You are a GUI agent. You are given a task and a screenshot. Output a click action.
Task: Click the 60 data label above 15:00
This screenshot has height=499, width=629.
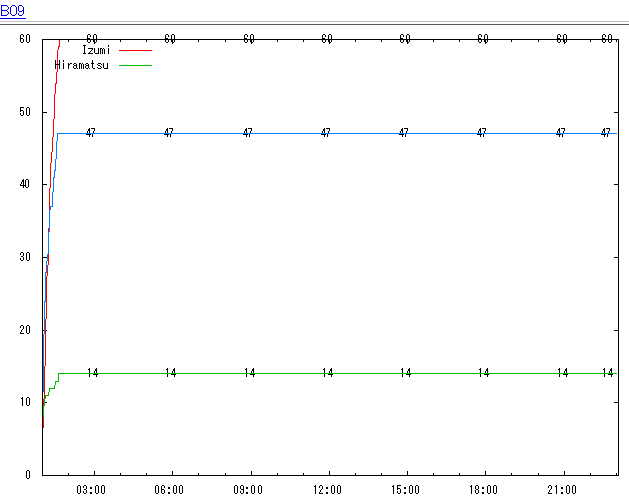tap(405, 39)
